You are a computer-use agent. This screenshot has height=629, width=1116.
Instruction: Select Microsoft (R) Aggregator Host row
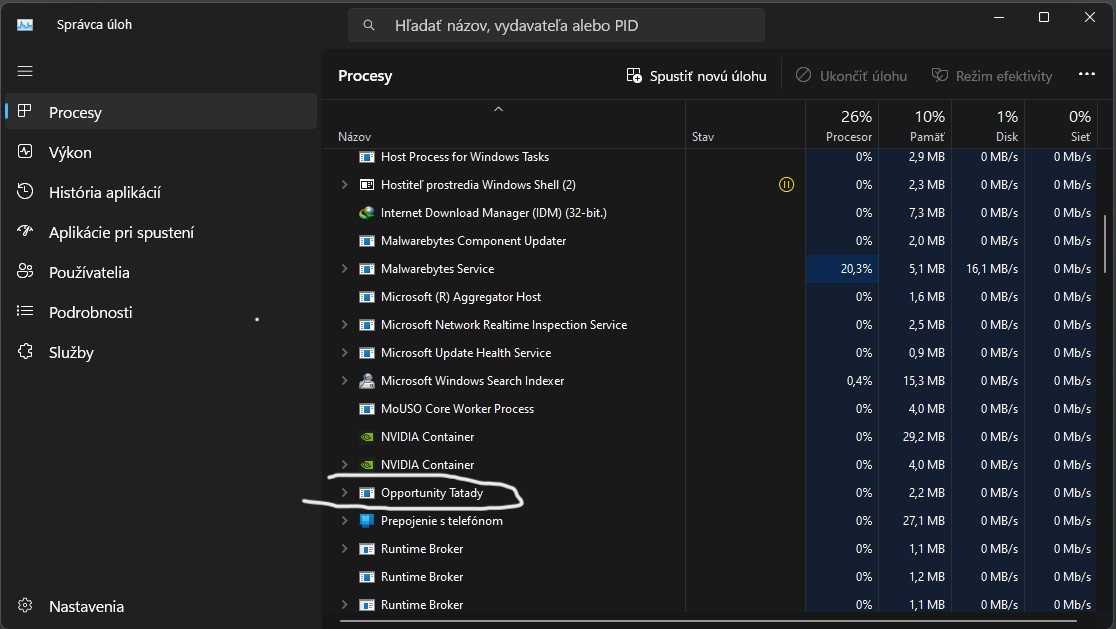tap(712, 297)
